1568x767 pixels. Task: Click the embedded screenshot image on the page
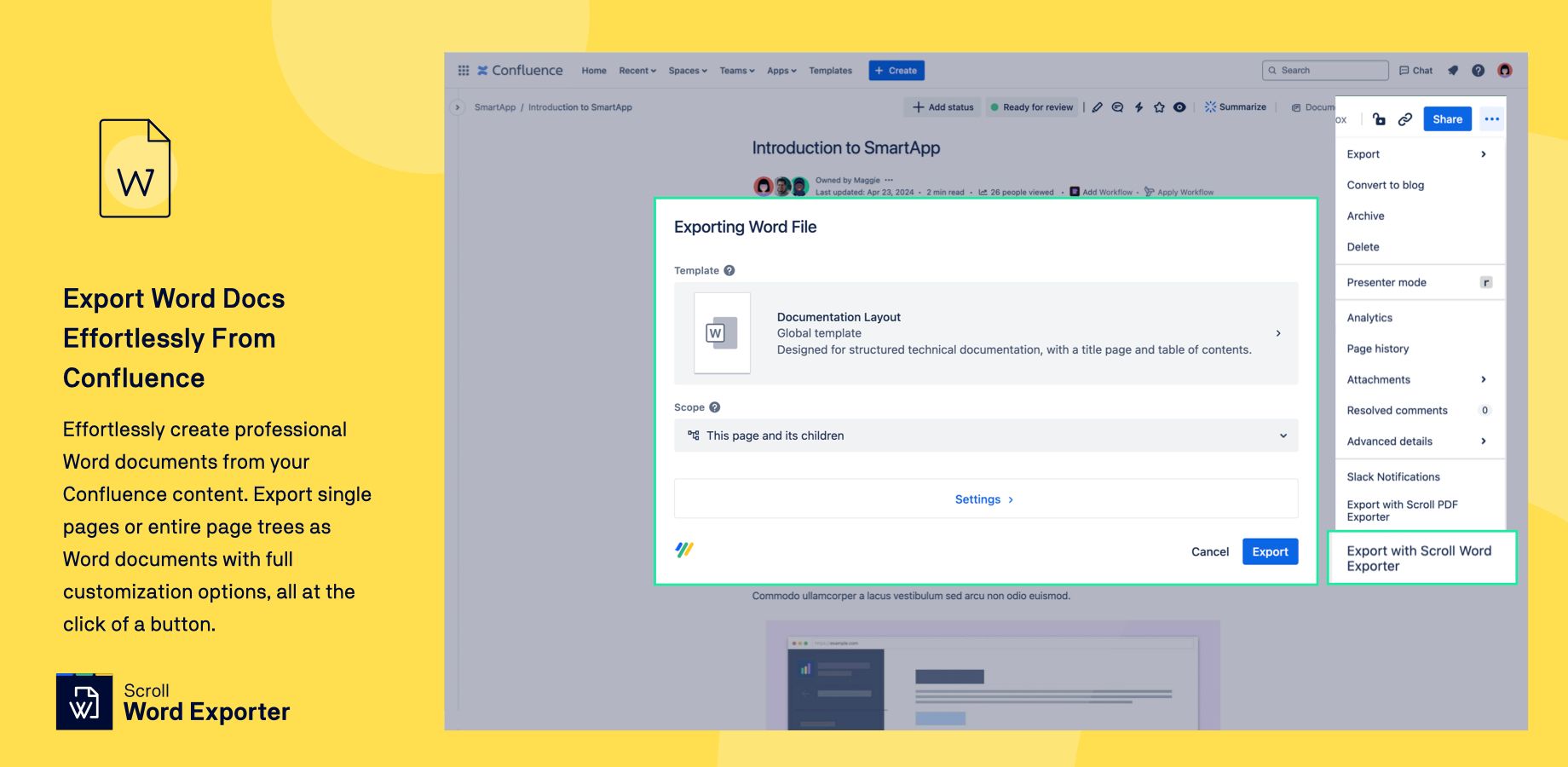click(993, 675)
